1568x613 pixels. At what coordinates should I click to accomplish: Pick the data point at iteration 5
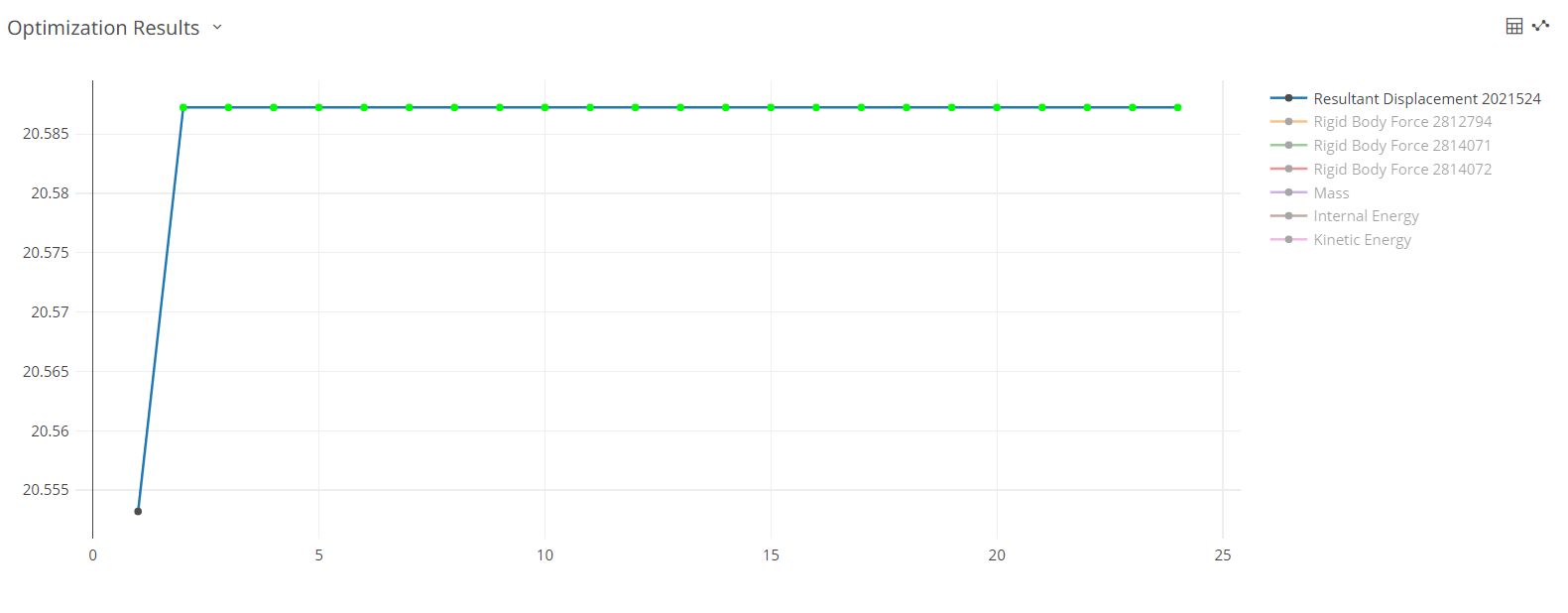319,107
